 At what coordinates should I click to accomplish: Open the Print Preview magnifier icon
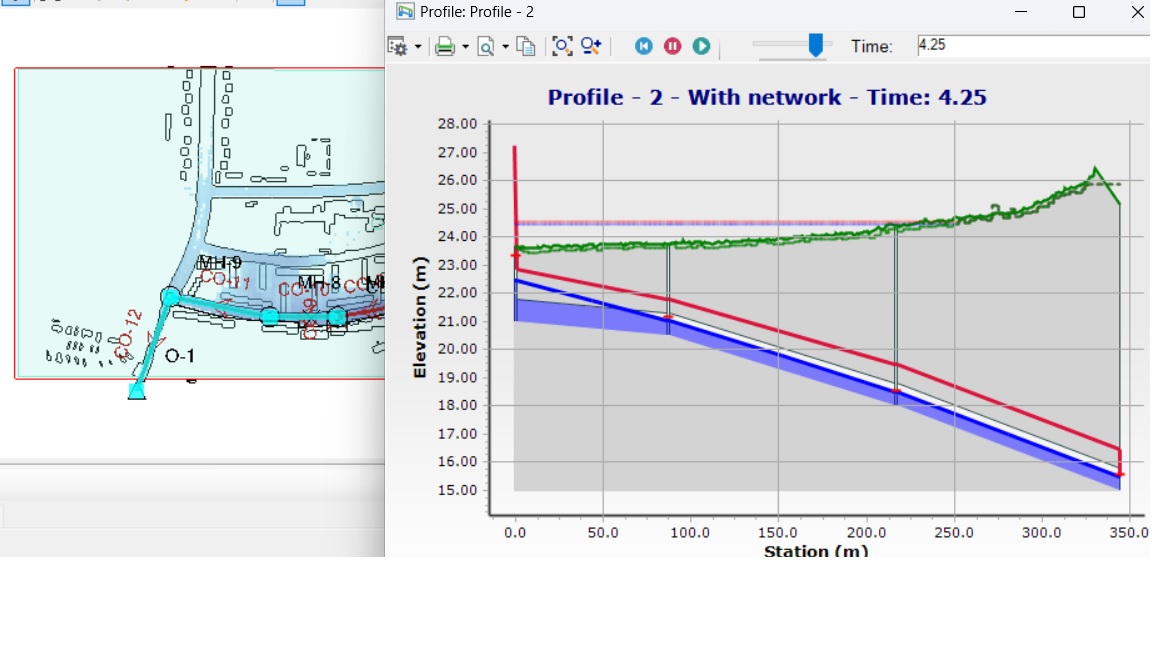[486, 46]
